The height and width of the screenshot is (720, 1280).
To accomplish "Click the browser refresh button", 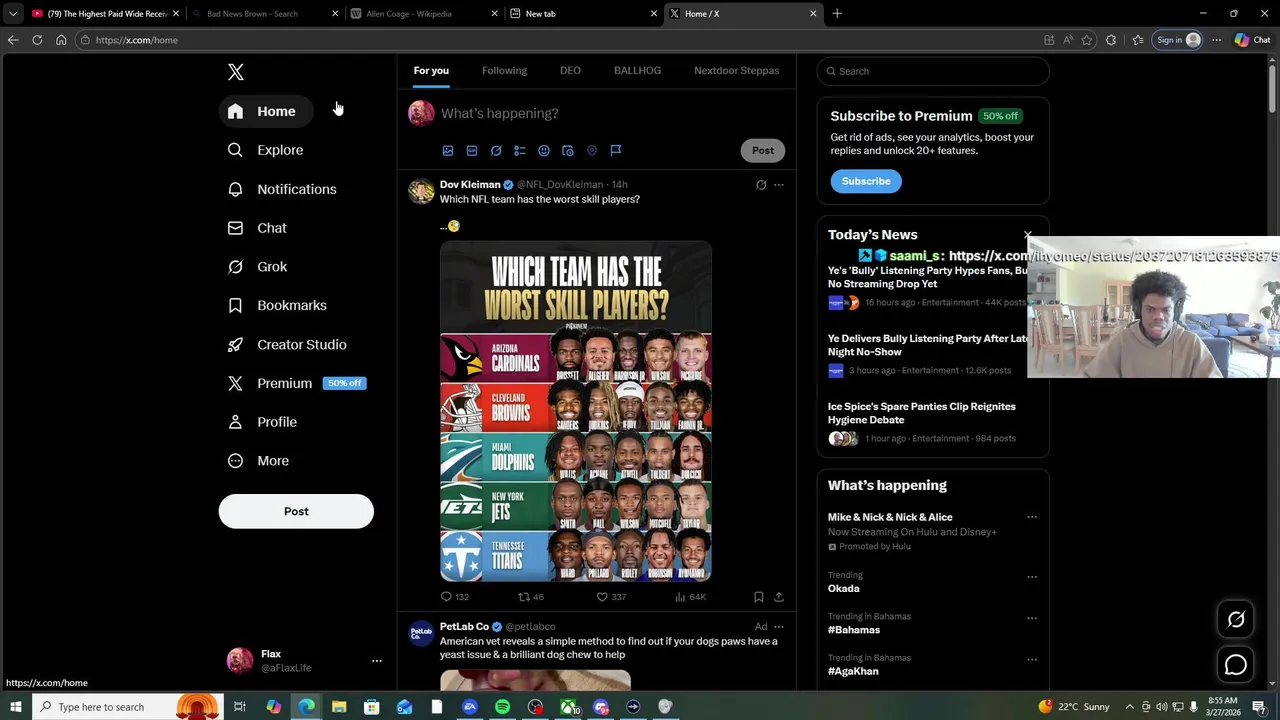I will (x=37, y=40).
